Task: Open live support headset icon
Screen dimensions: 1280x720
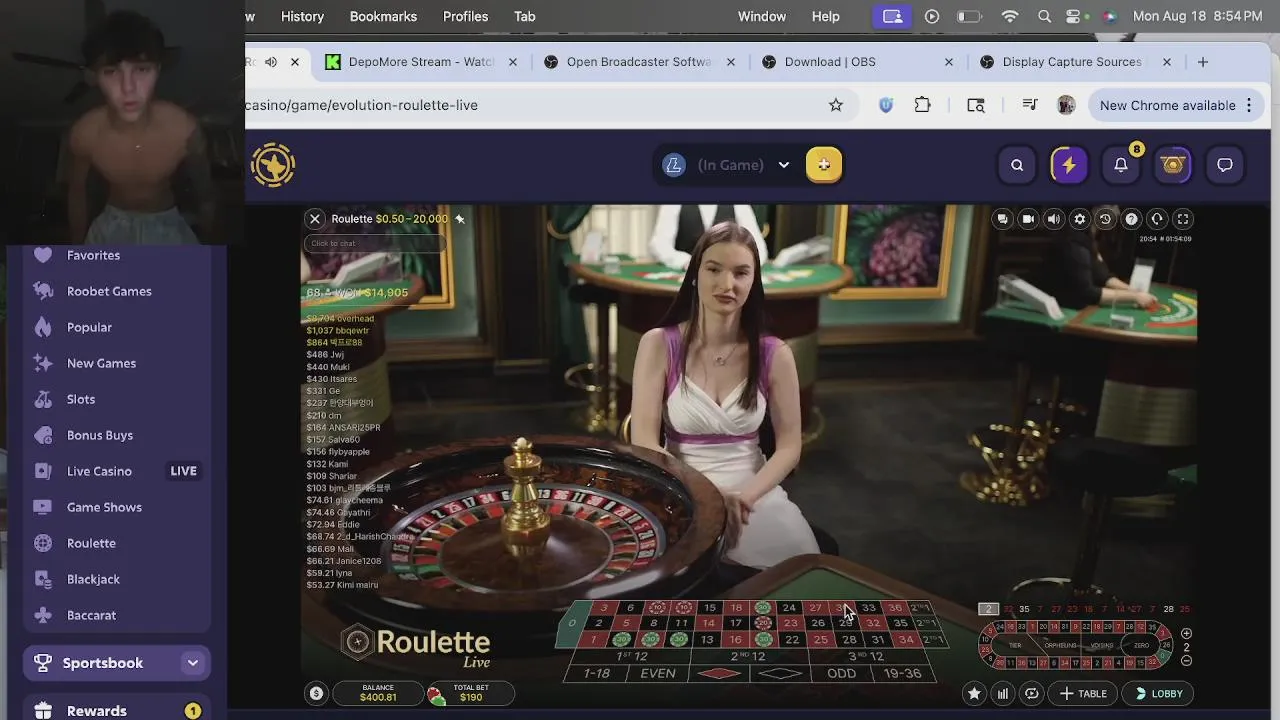Action: pos(1157,219)
